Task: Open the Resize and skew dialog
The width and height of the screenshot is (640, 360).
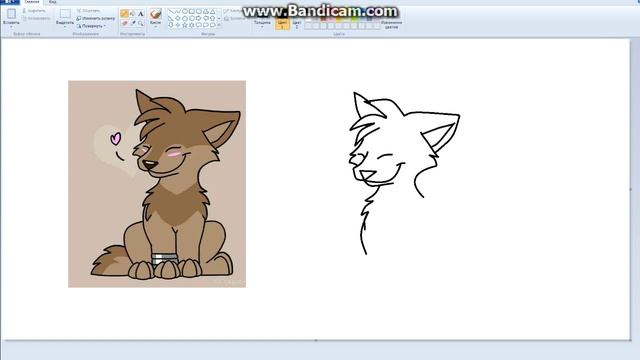Action: [x=96, y=18]
